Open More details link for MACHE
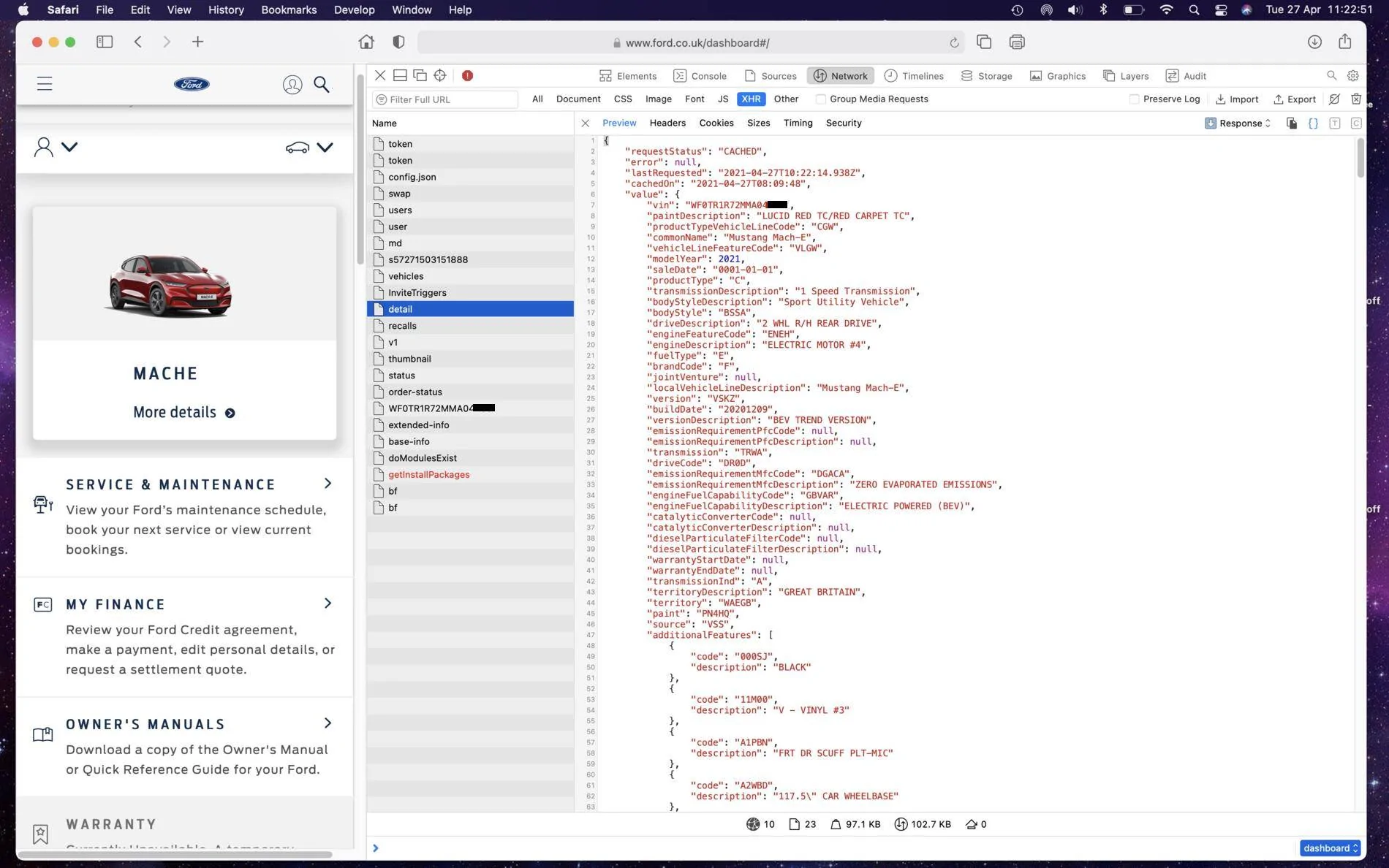 [184, 413]
